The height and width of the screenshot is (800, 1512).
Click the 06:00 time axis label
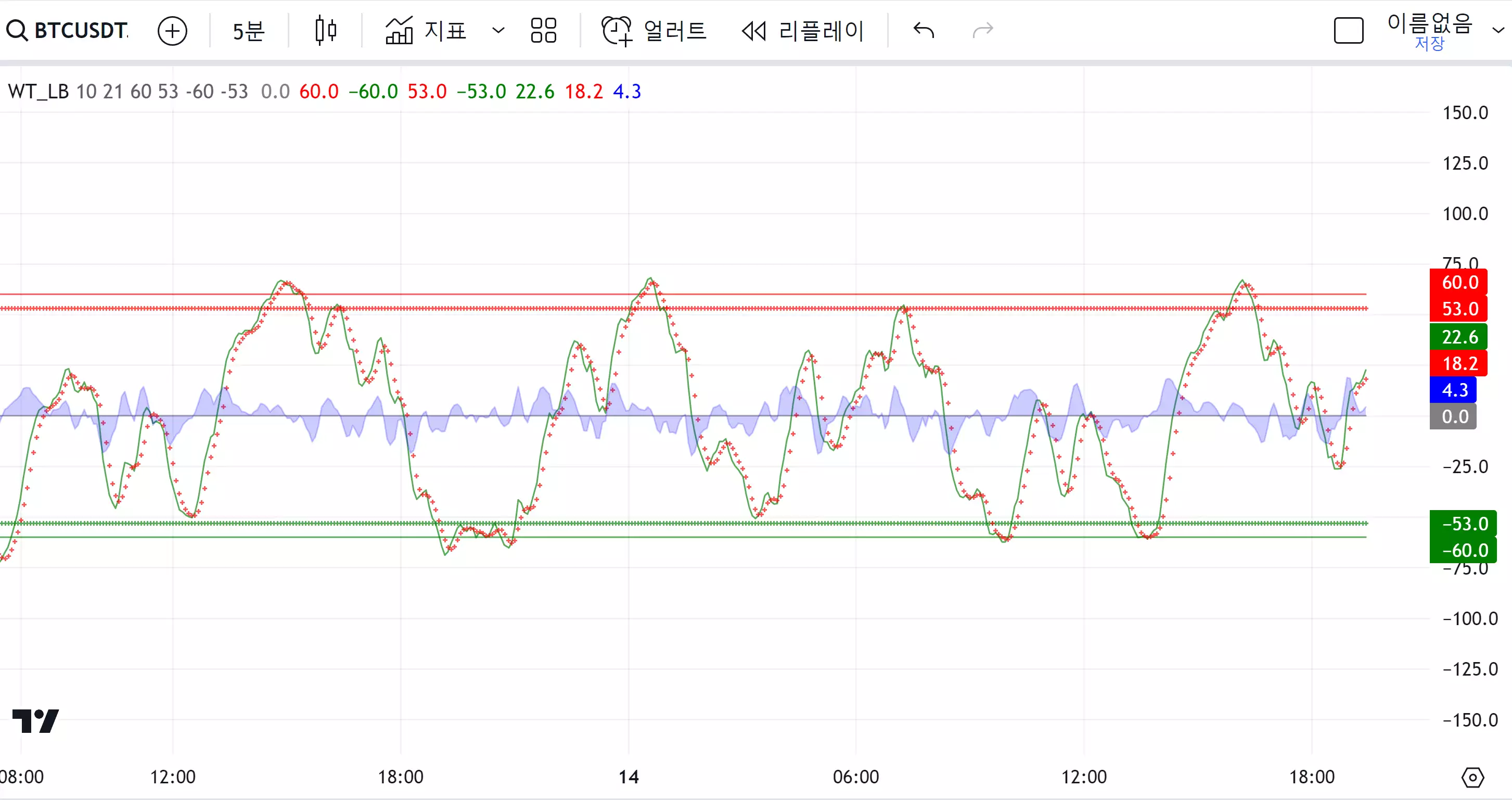[856, 777]
